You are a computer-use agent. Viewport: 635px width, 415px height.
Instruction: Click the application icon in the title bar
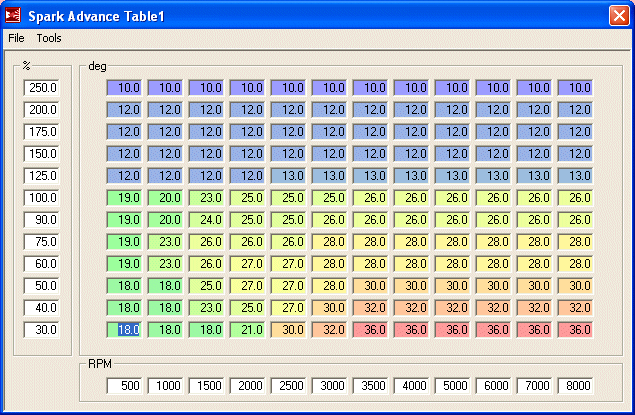click(x=14, y=15)
